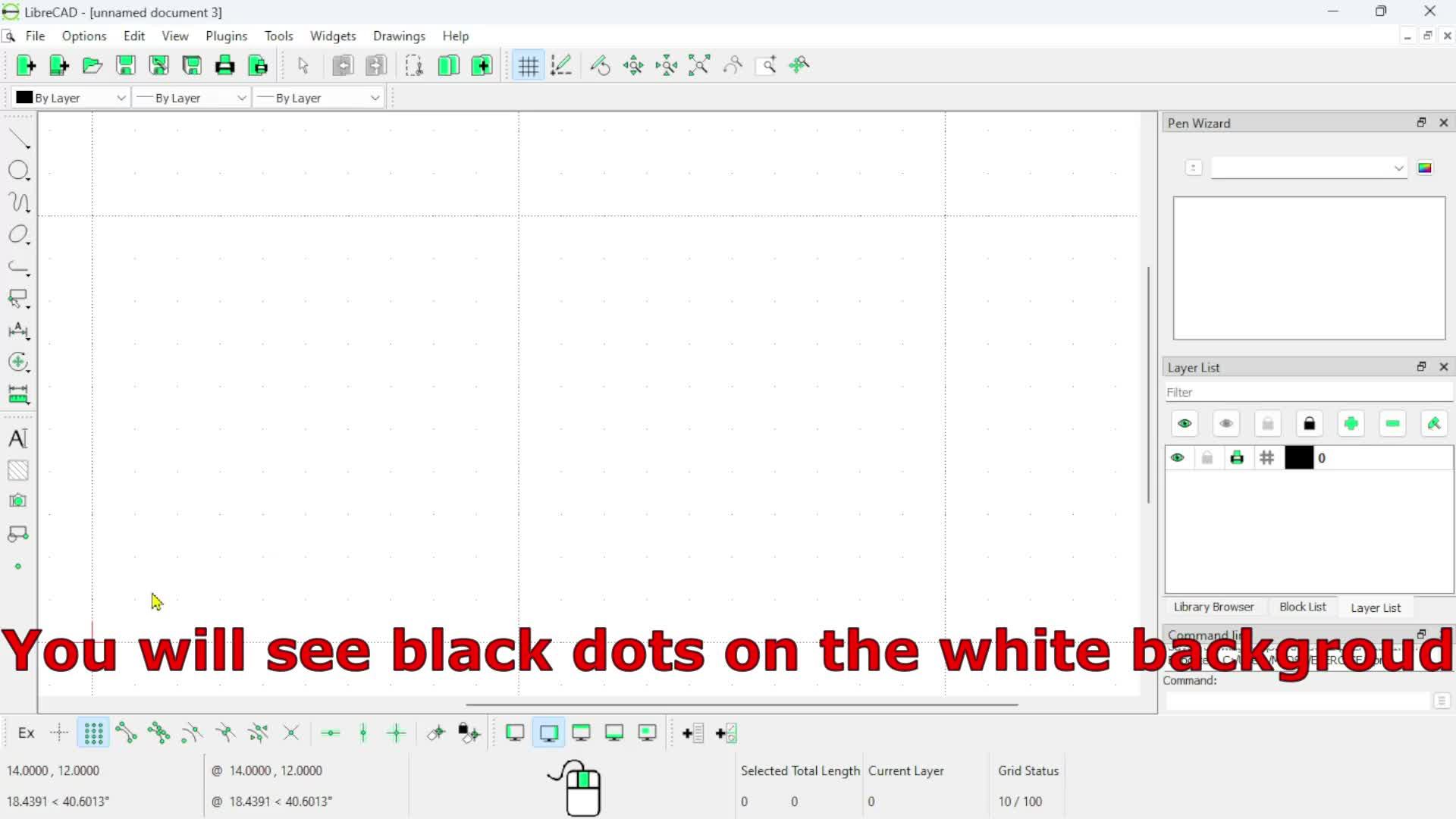Click the black color swatch of layer 0
1456x819 pixels.
pos(1298,458)
